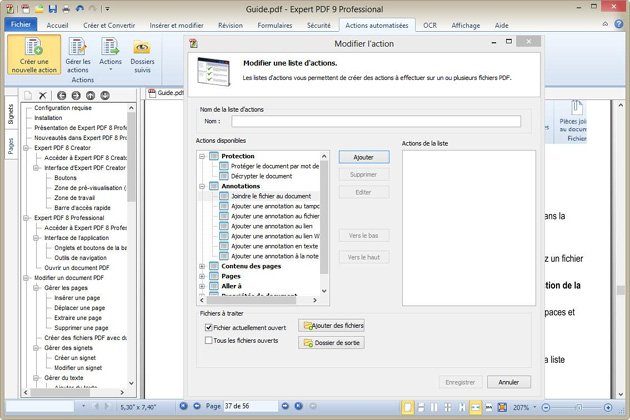This screenshot has width=630, height=420.
Task: Undo with the blue arrow icon
Action: click(x=80, y=8)
